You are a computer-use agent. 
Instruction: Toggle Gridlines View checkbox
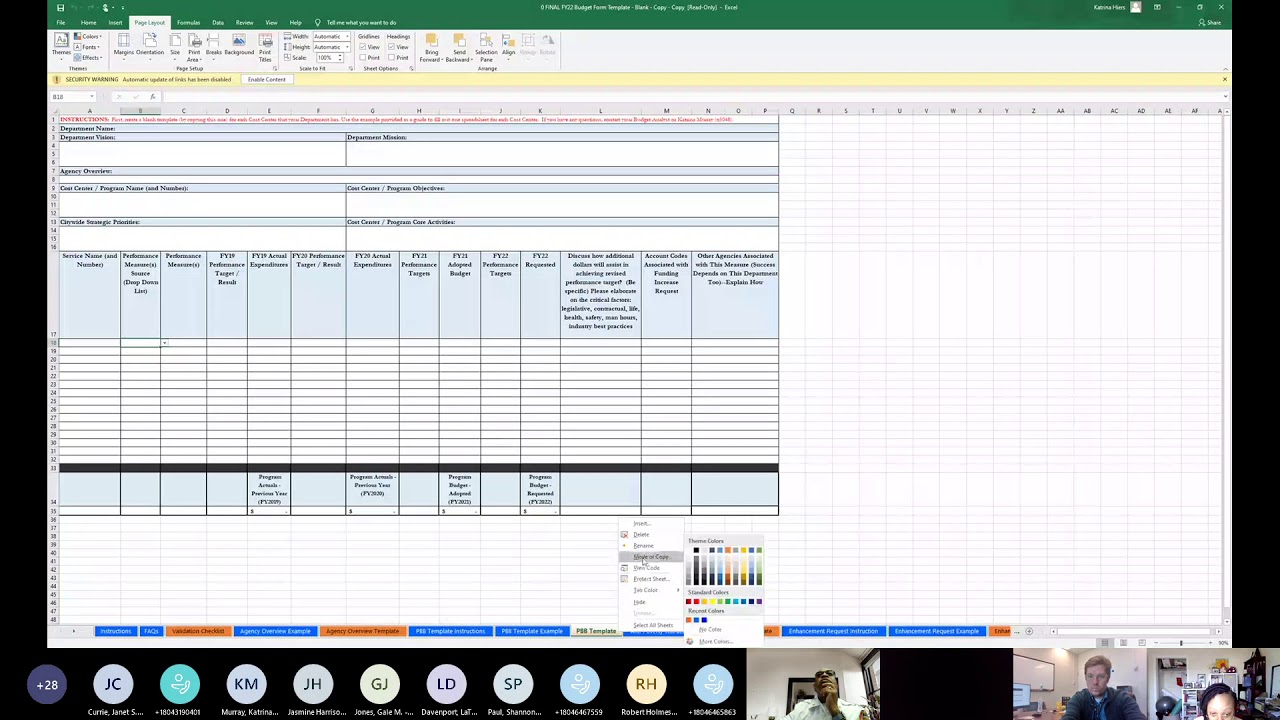coord(365,47)
